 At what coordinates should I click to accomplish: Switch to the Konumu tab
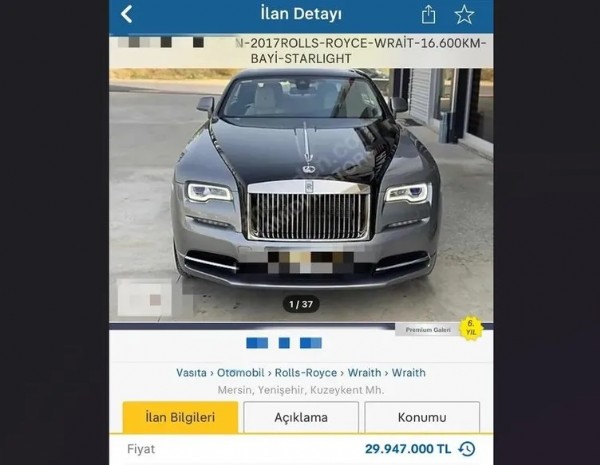(x=422, y=417)
